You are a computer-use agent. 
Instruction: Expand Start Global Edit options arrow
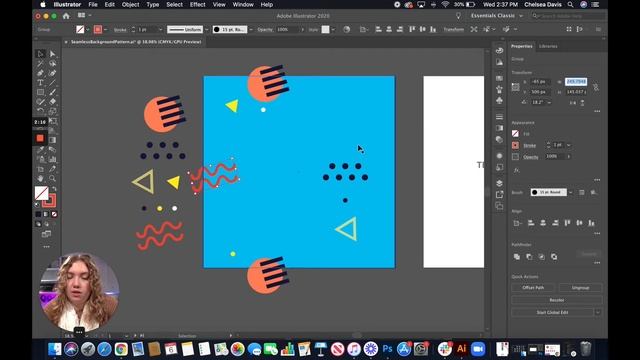pyautogui.click(x=598, y=312)
